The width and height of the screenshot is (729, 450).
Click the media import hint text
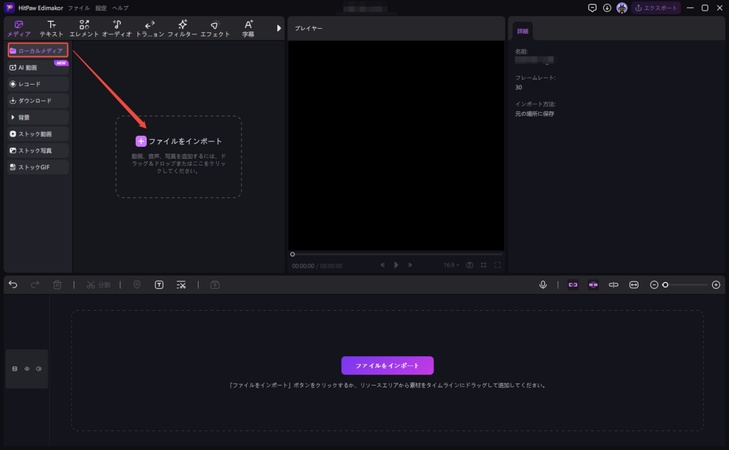(179, 163)
